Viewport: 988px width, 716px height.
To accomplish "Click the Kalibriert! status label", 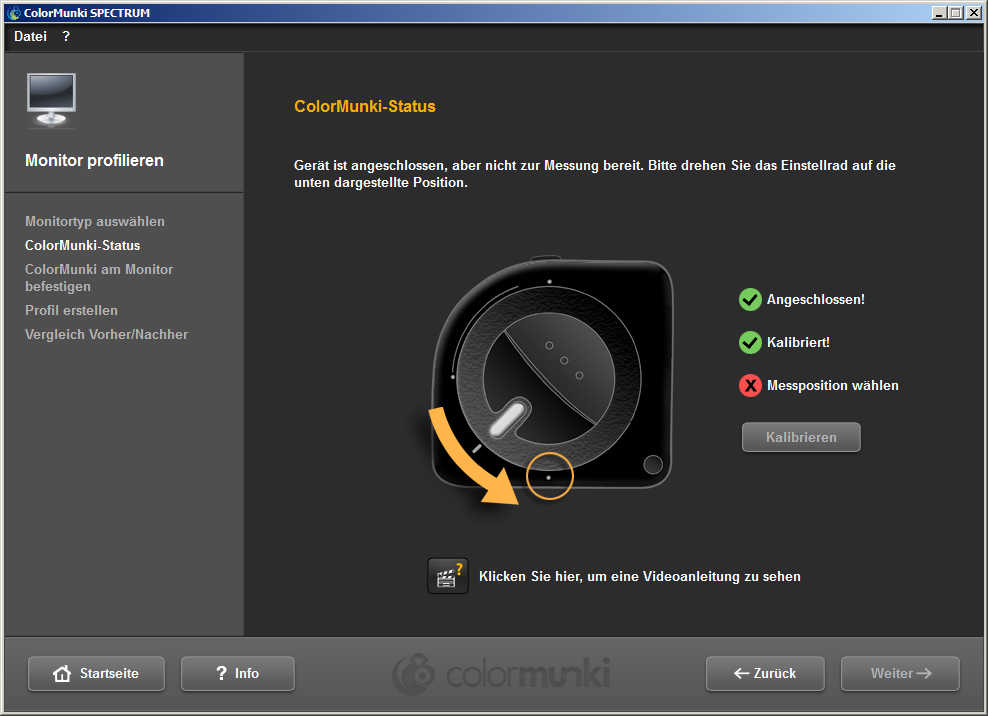I will click(x=798, y=342).
